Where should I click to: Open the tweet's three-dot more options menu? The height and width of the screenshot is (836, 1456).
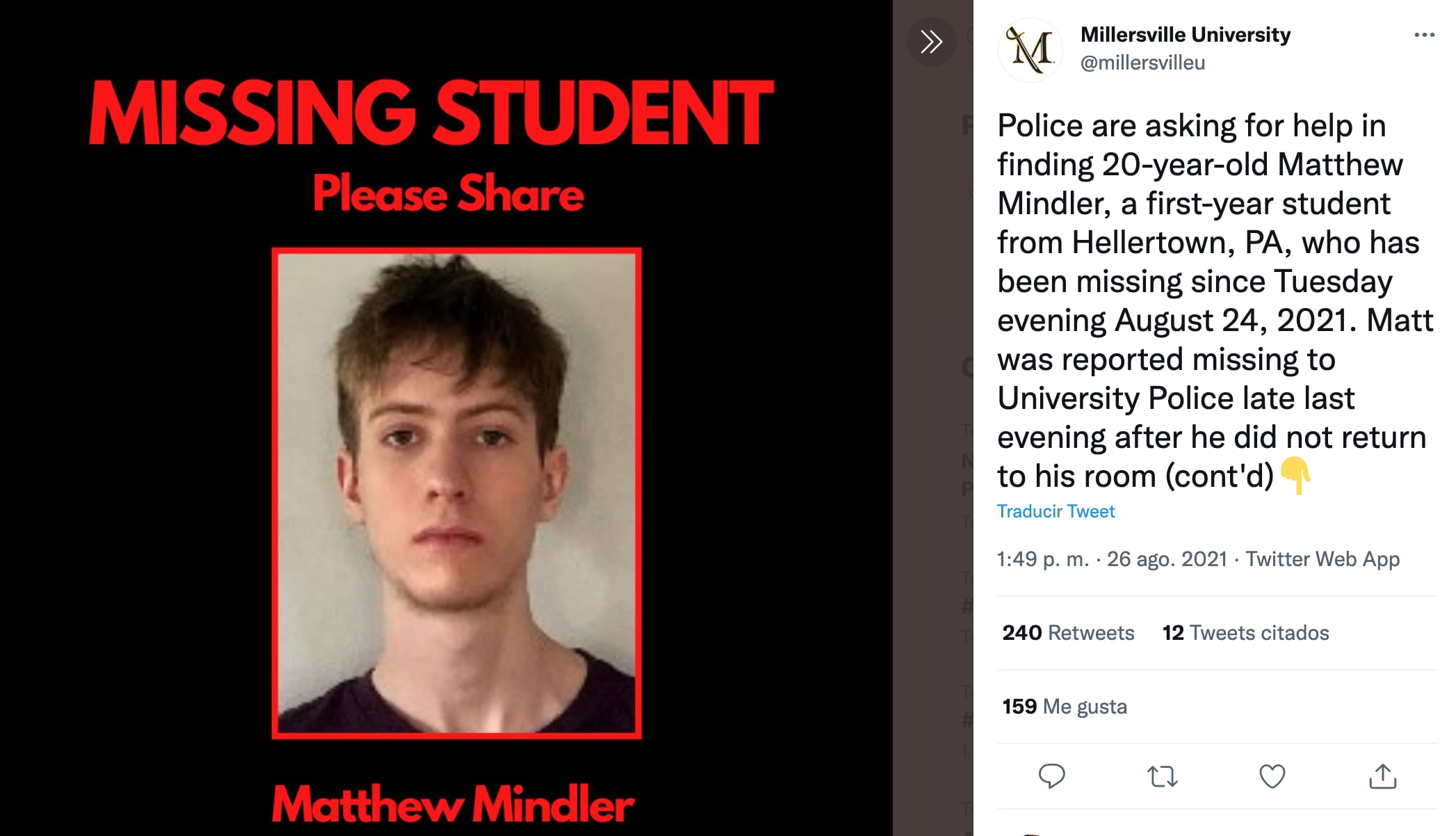point(1424,35)
